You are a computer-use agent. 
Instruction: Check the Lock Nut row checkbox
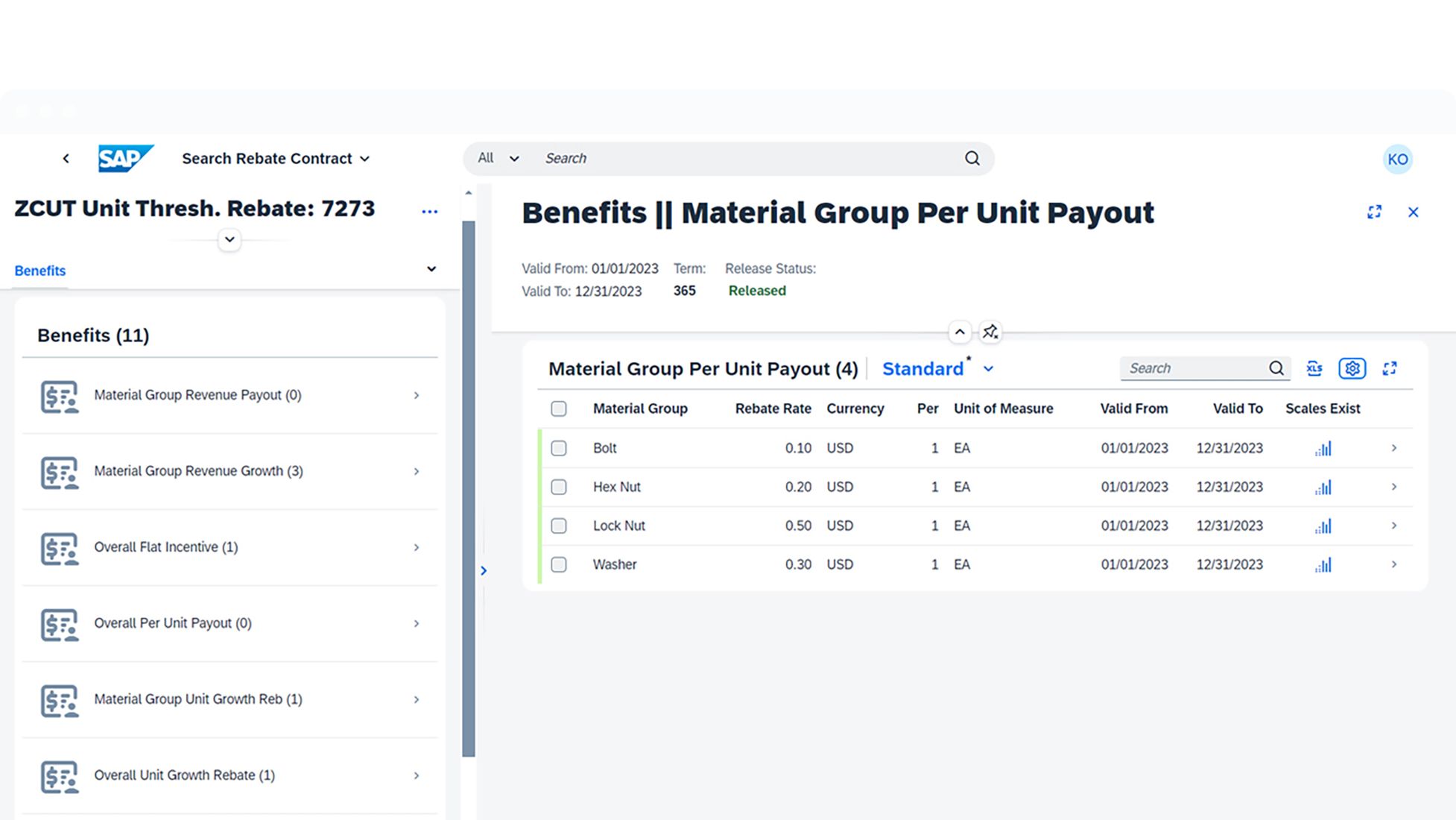point(559,526)
